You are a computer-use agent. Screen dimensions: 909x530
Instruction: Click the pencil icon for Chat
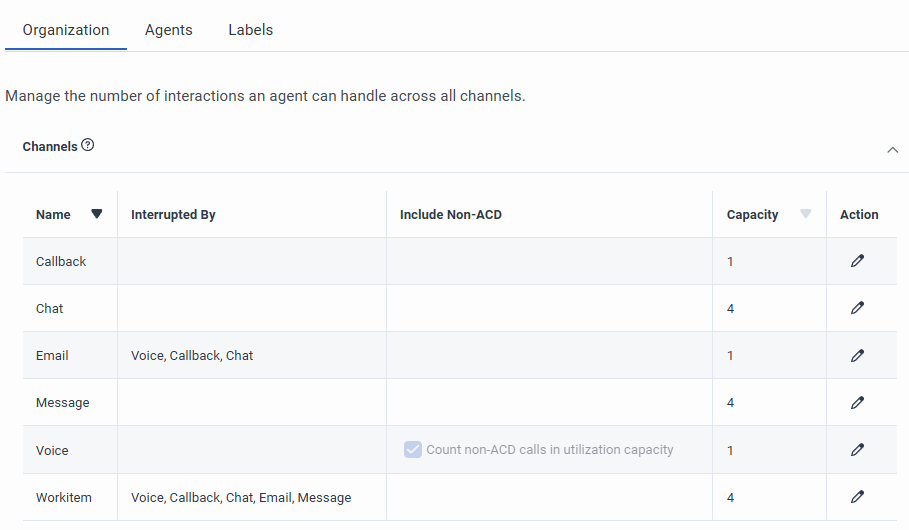[857, 308]
